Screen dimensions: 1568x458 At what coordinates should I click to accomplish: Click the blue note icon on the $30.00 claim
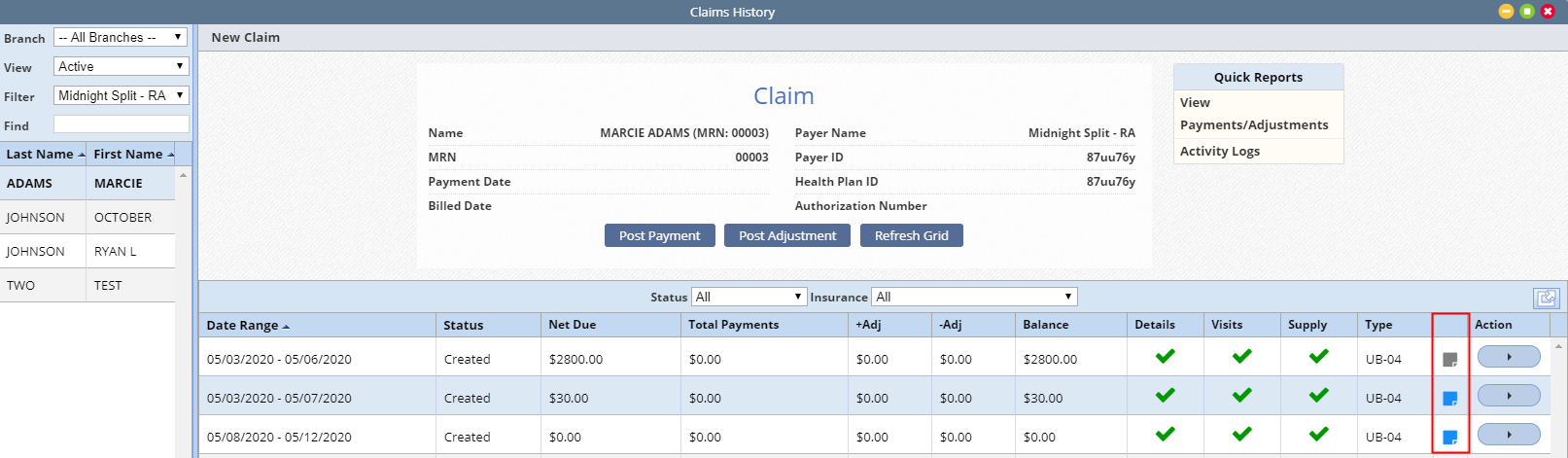click(1449, 399)
